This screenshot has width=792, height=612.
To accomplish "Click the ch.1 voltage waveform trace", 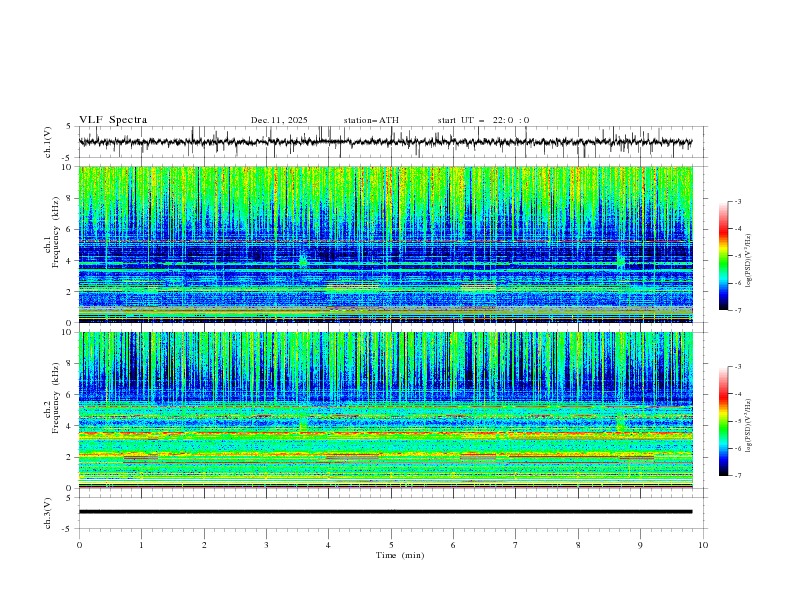I will pyautogui.click(x=385, y=142).
